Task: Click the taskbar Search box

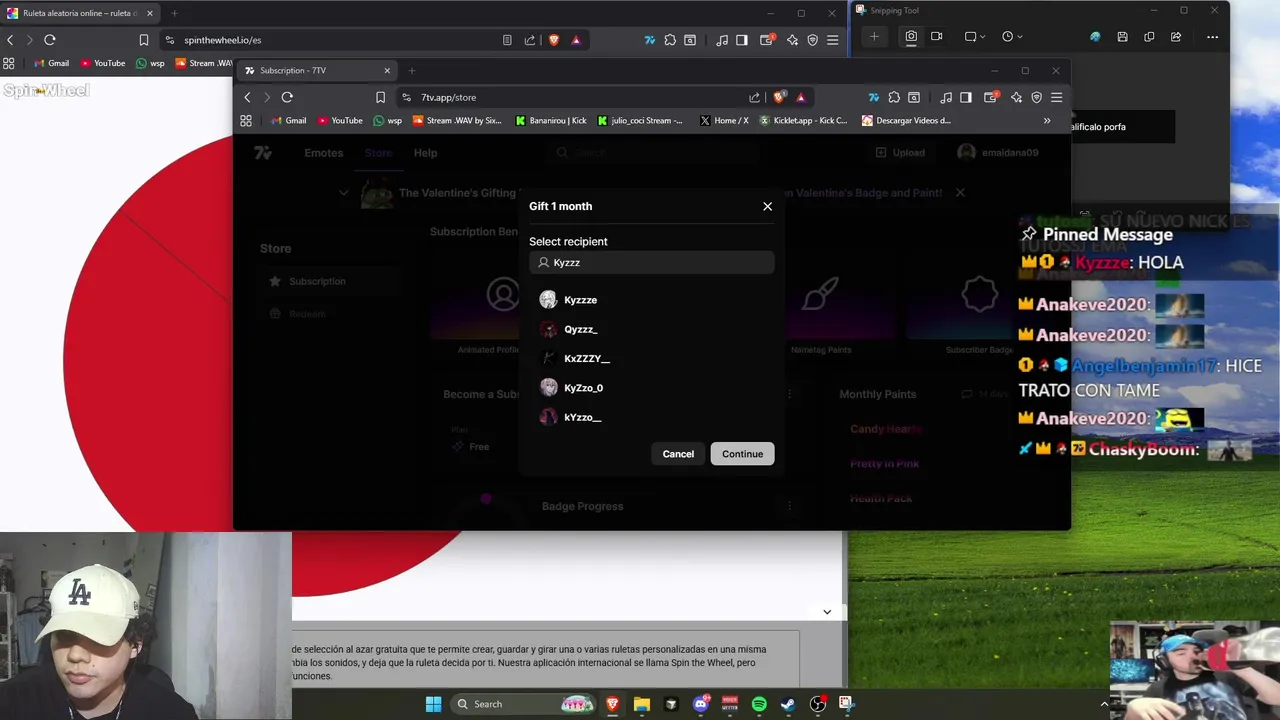Action: 525,704
